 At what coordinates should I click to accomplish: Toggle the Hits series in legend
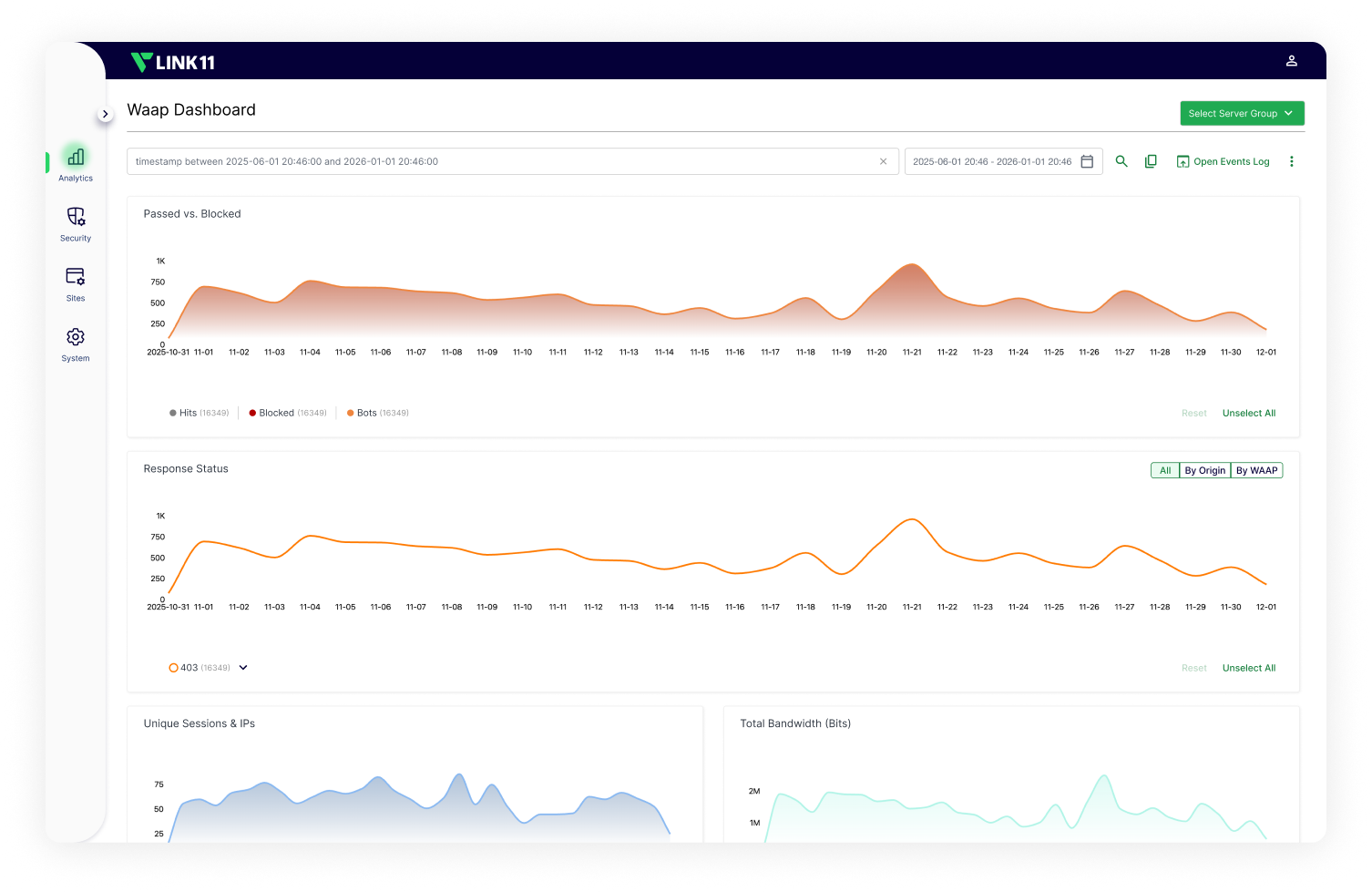(x=183, y=413)
